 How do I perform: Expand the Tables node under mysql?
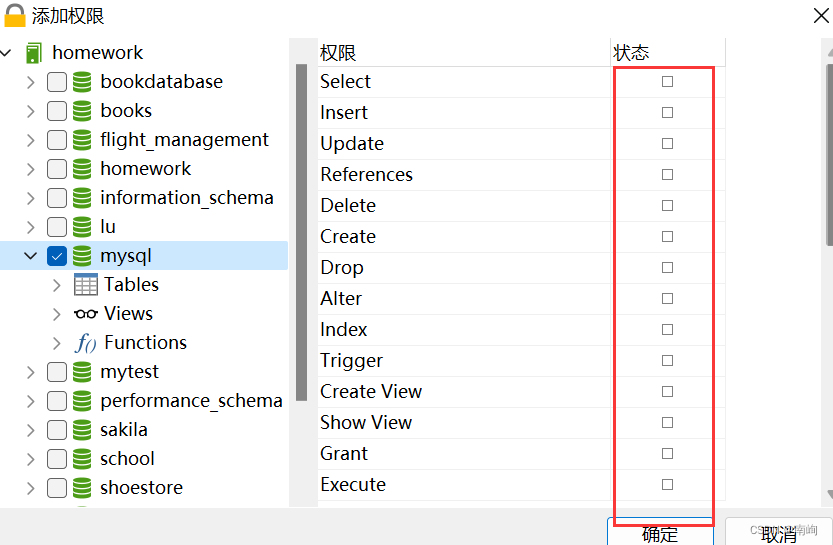(x=57, y=285)
